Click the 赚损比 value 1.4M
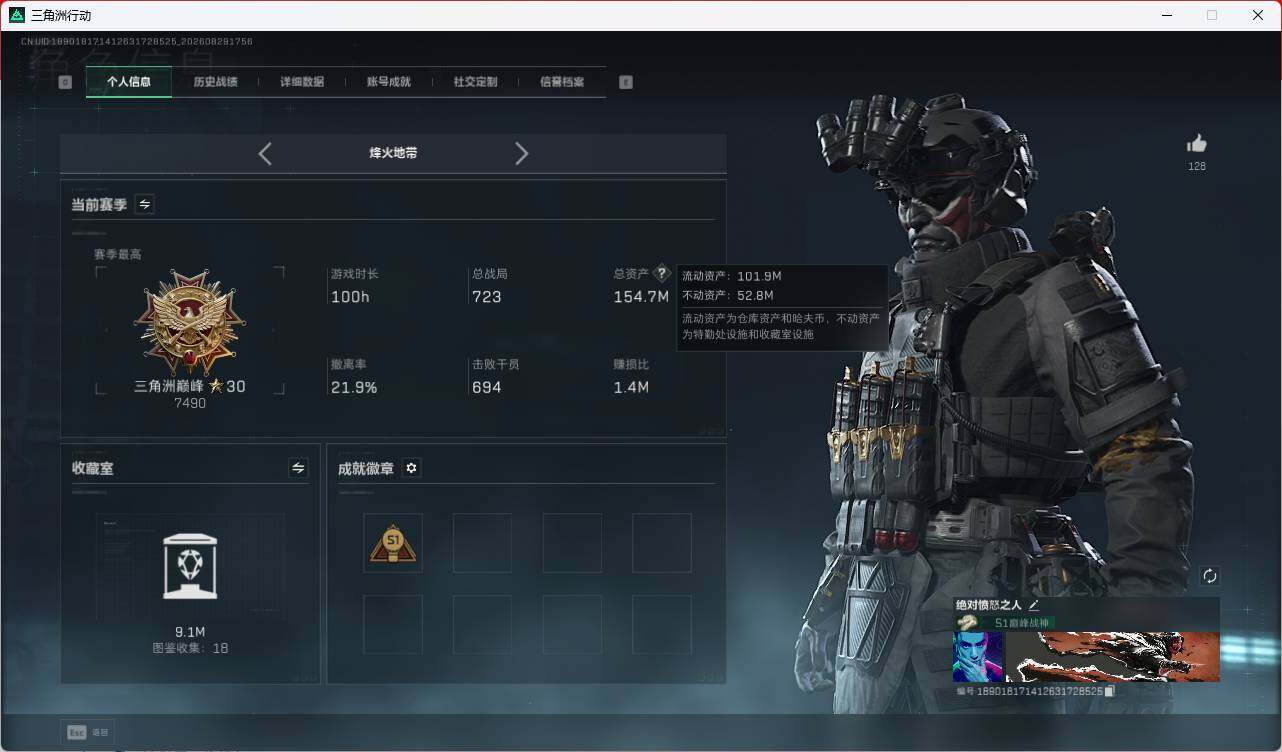The height and width of the screenshot is (752, 1282). (631, 387)
